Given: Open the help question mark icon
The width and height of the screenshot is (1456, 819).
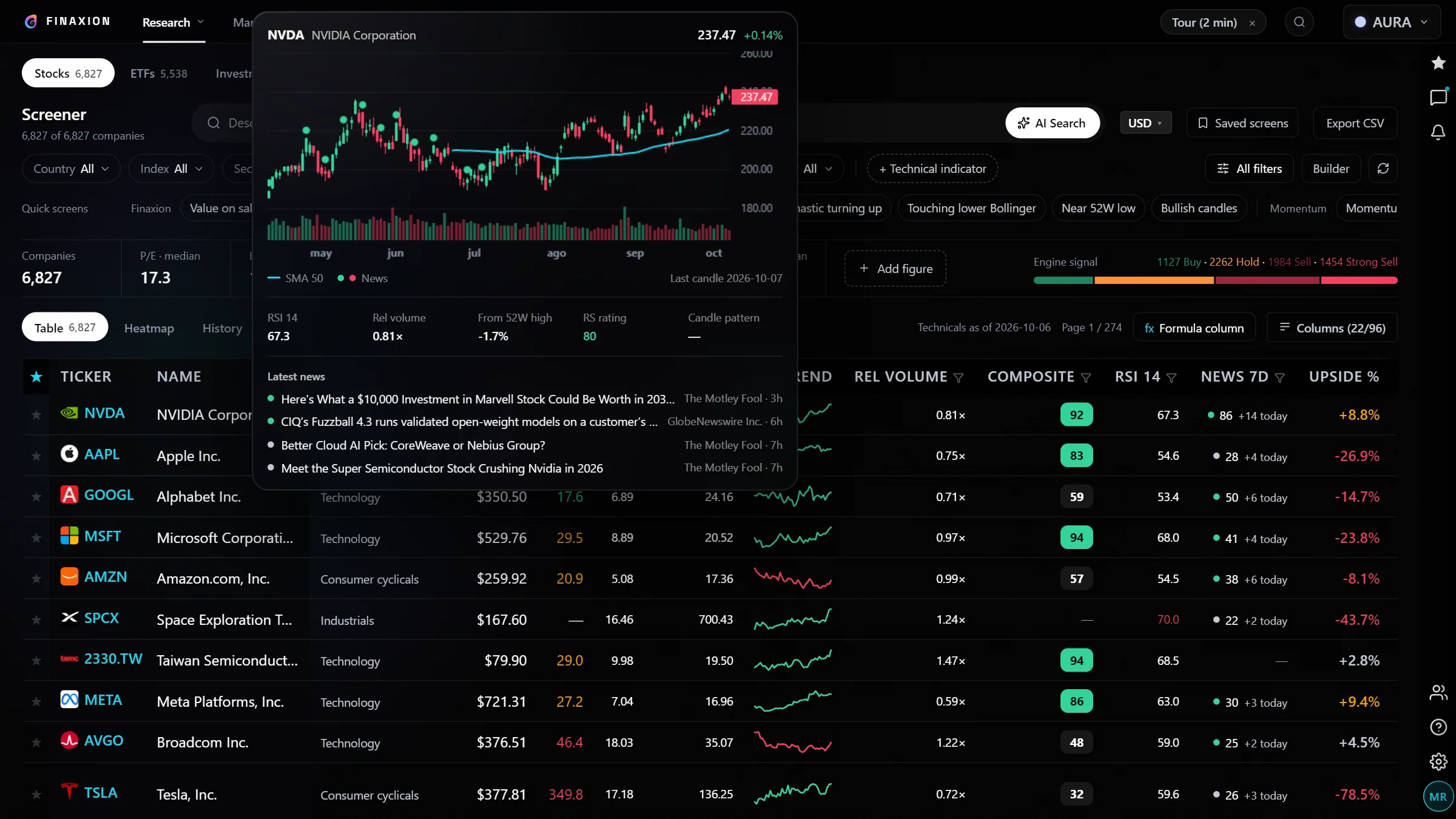Looking at the screenshot, I should coord(1438,727).
